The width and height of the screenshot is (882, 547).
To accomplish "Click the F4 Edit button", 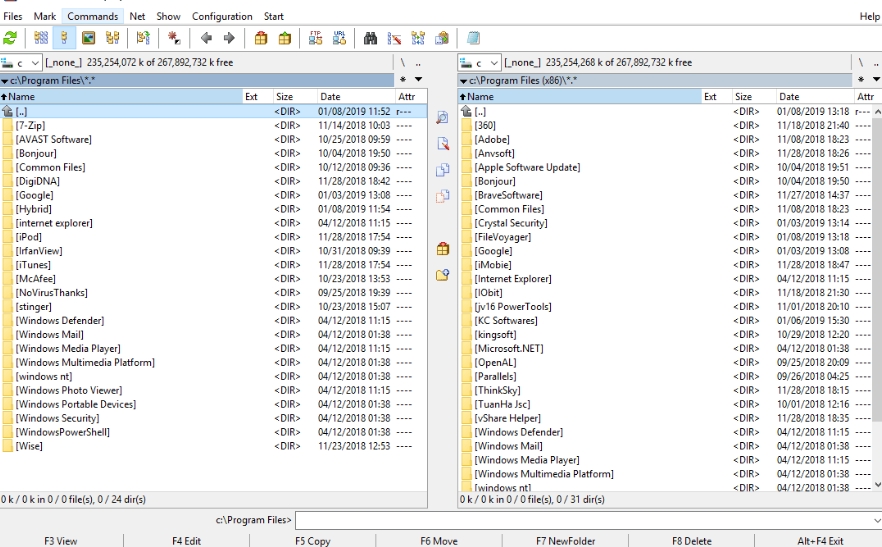I will point(186,541).
